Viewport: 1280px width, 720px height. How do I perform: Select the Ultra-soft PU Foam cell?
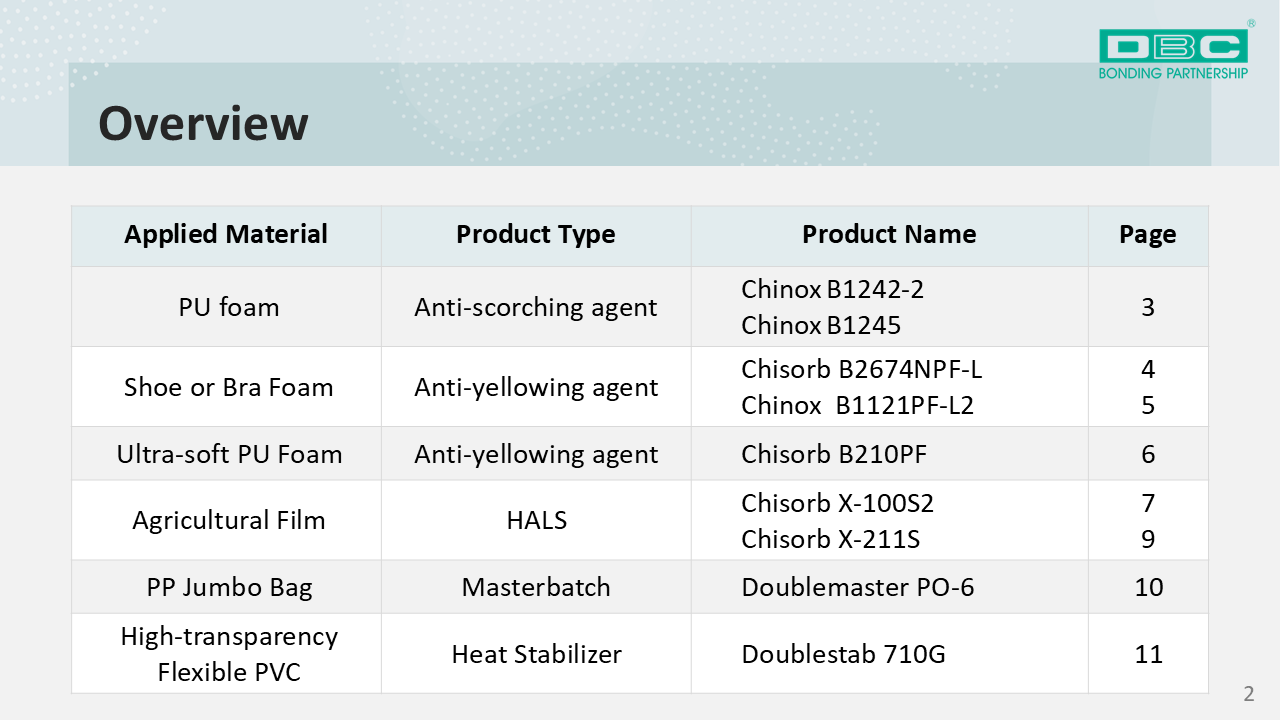[x=229, y=454]
